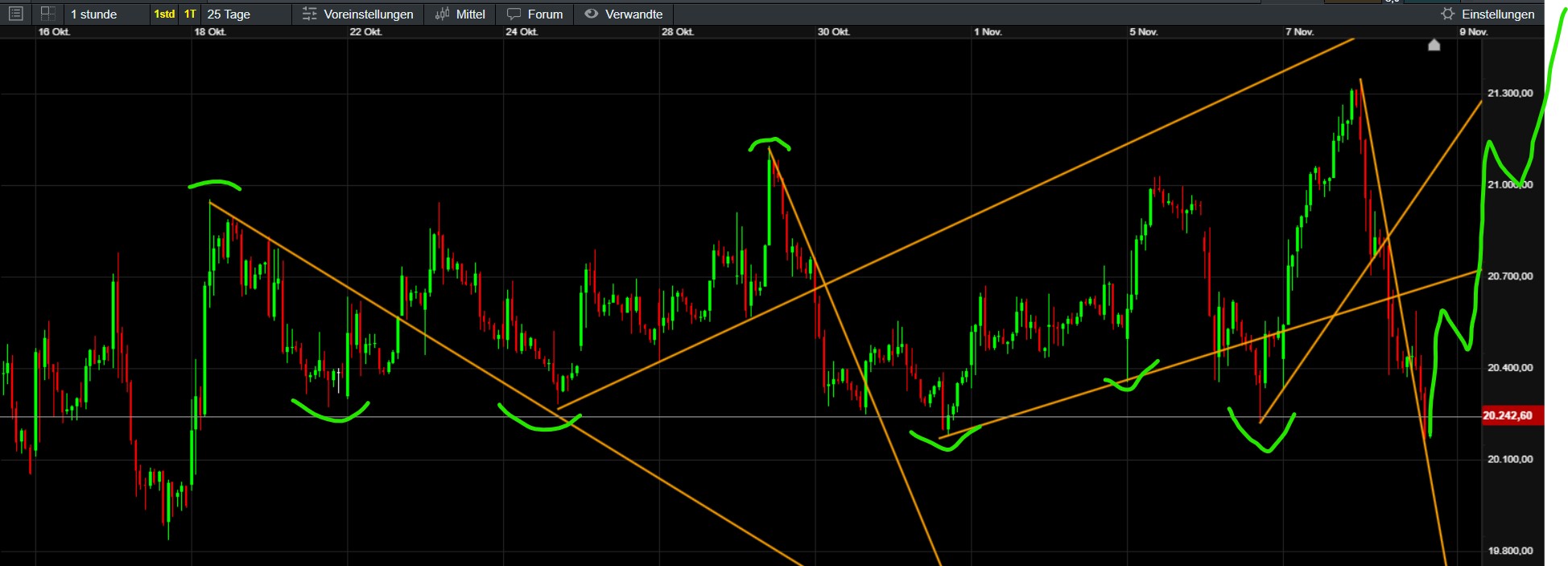Click the '22 Okt.' date label on time axis
This screenshot has width=1568, height=566.
click(x=365, y=32)
